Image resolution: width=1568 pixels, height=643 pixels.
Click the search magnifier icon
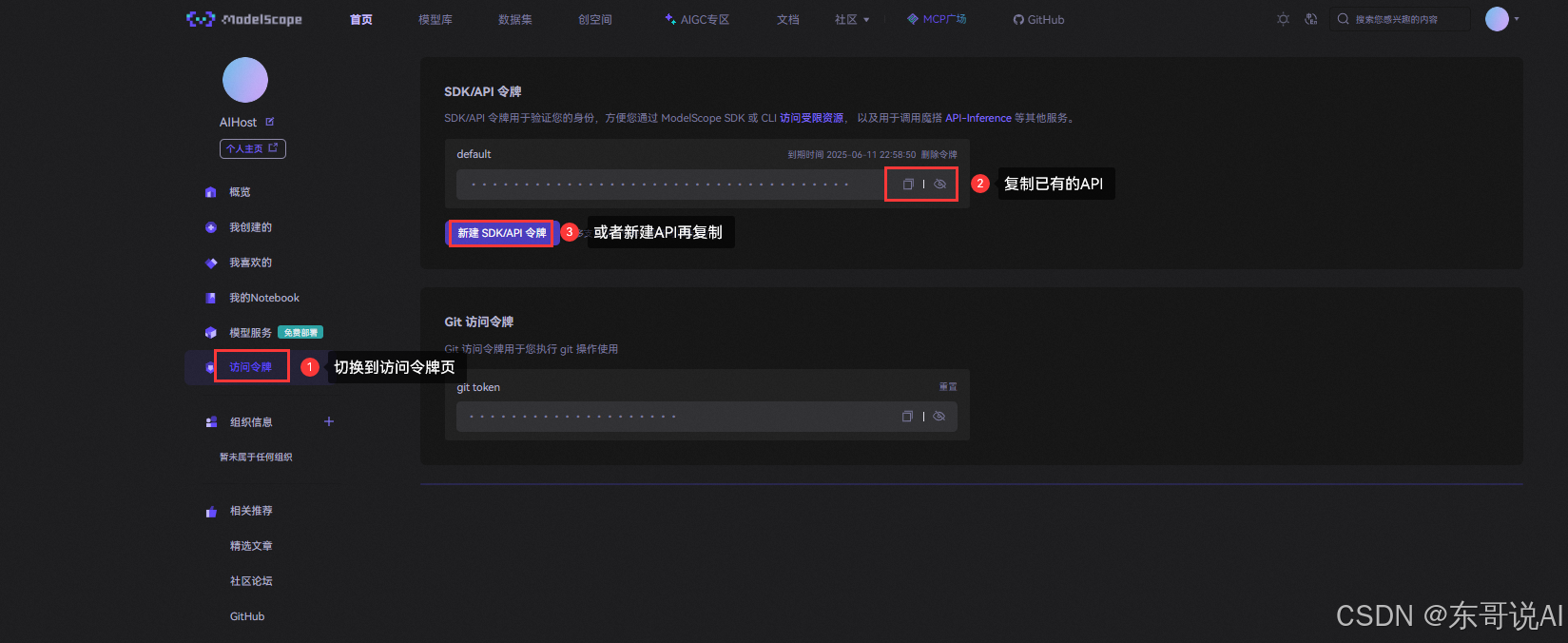(1344, 19)
